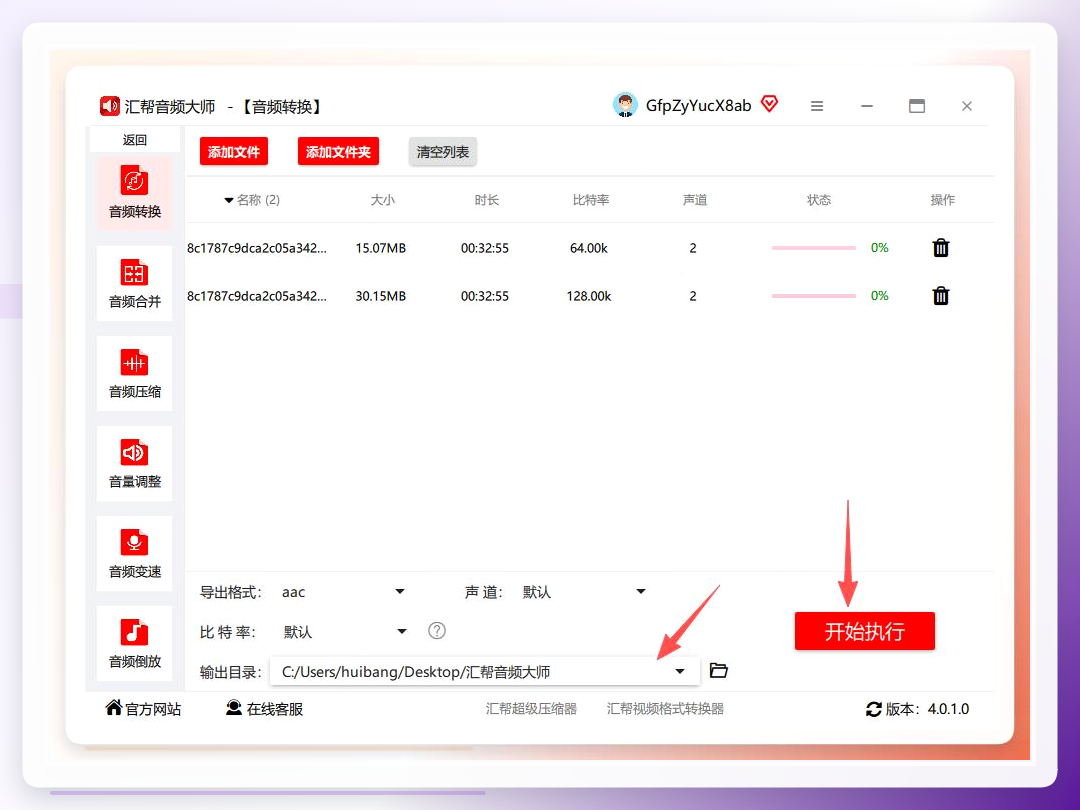Open the hamburger menu icon in title bar
Image resolution: width=1080 pixels, height=810 pixels.
click(817, 106)
